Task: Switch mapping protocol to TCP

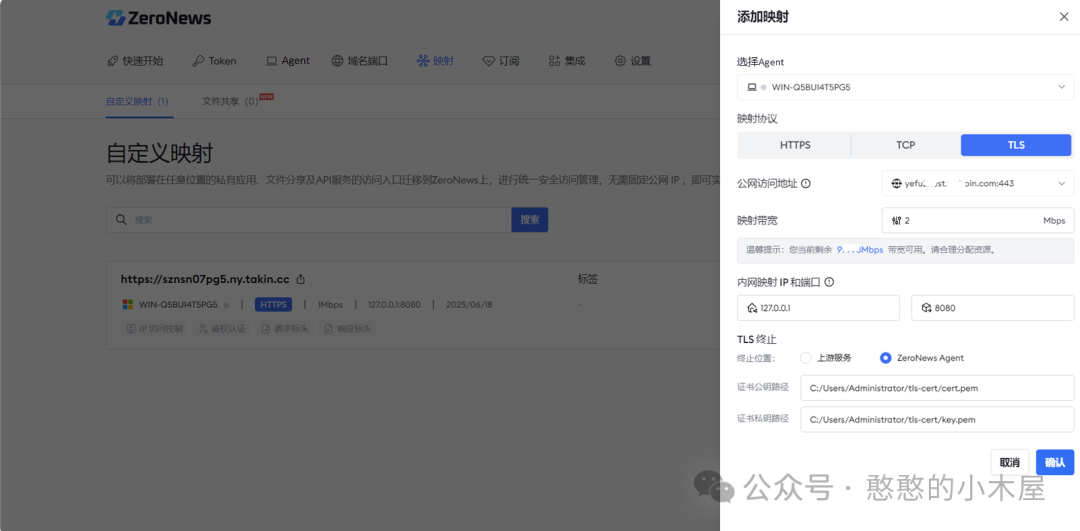Action: pos(905,145)
